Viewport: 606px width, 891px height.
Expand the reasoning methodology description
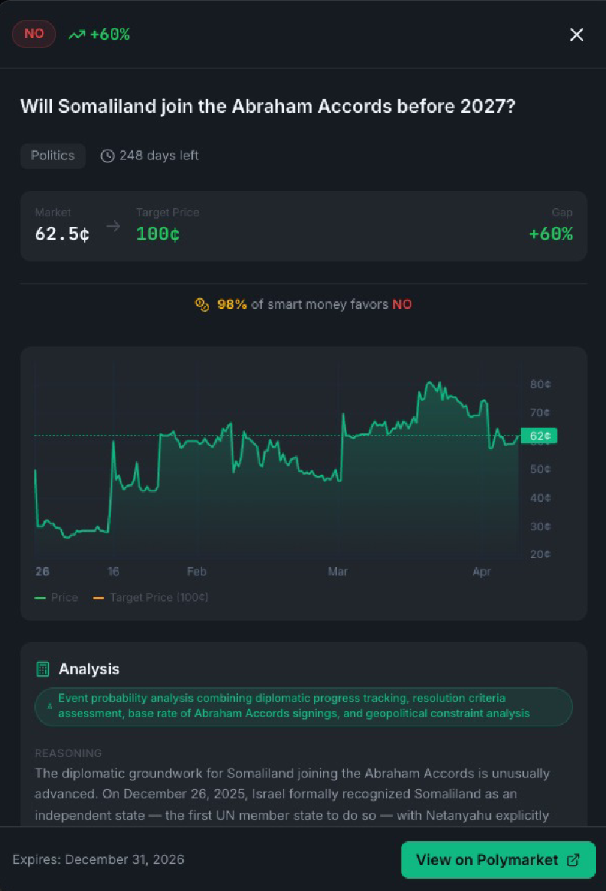pos(300,705)
